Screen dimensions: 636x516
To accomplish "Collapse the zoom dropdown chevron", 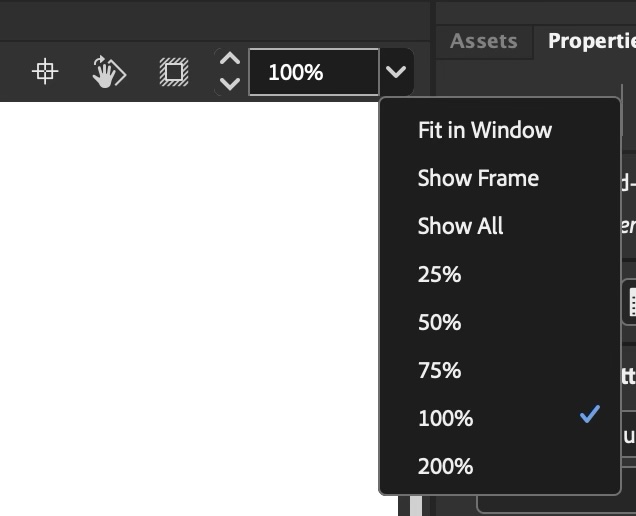I will pyautogui.click(x=396, y=72).
